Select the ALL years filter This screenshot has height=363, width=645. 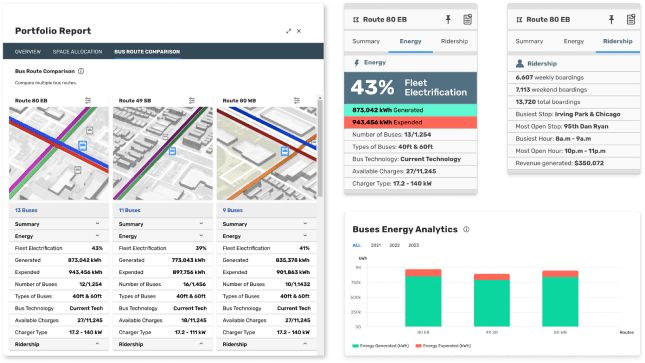pos(357,245)
